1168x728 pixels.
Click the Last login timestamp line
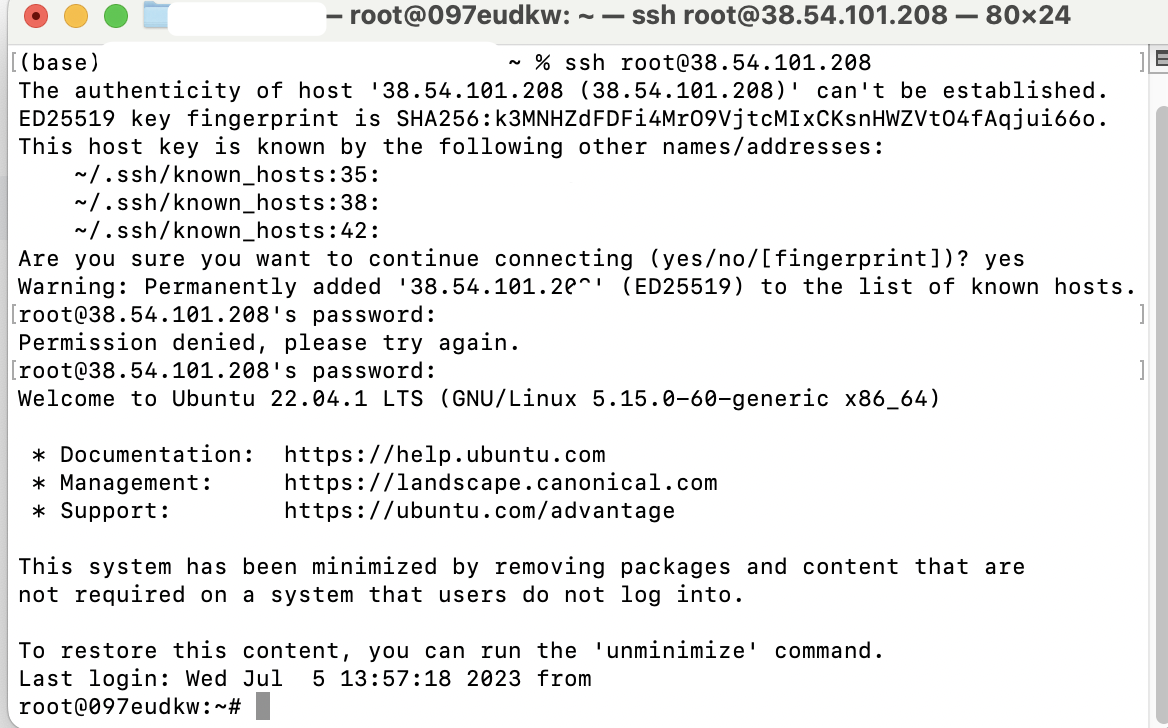pyautogui.click(x=305, y=679)
